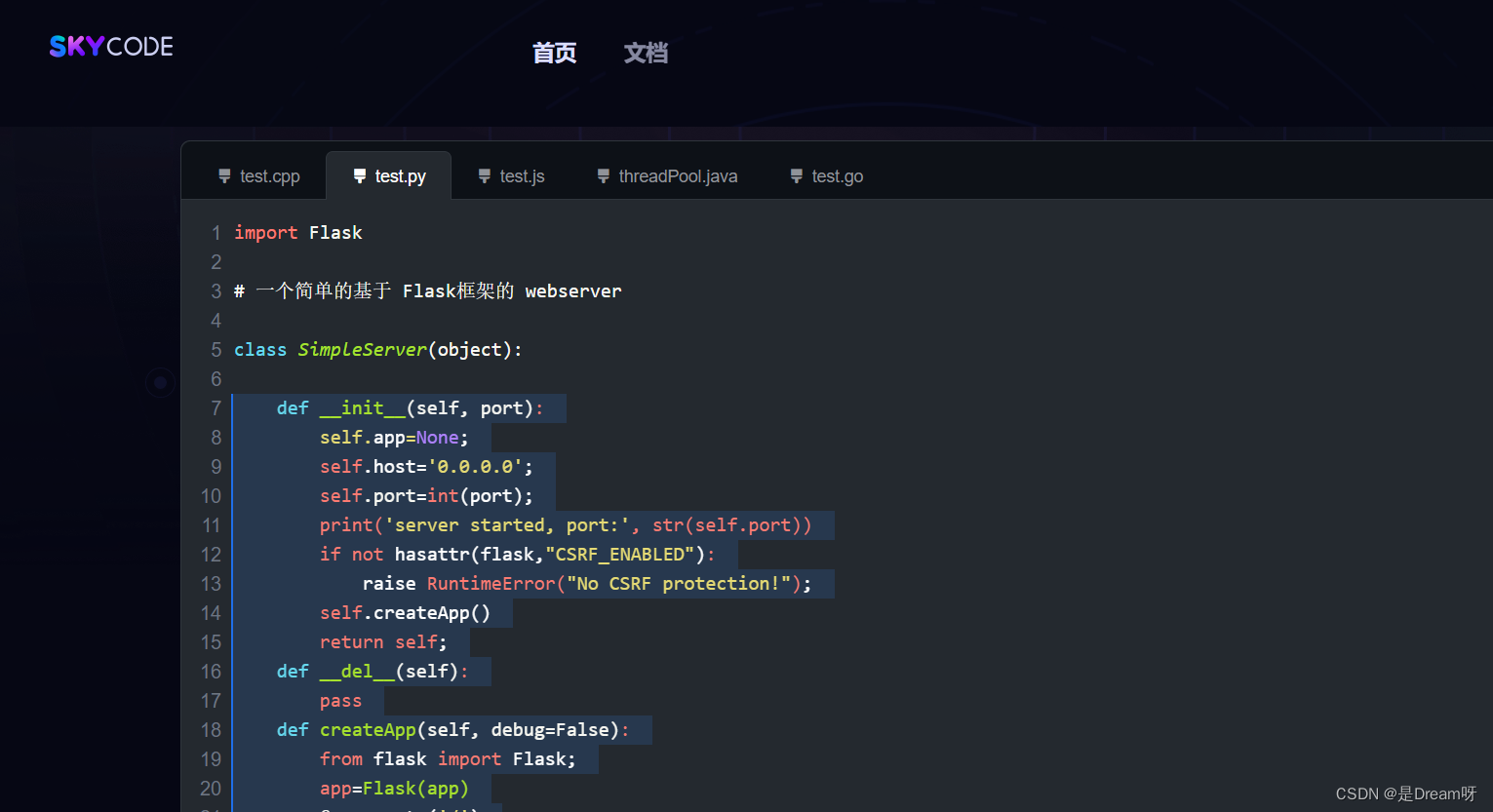Click line number 1 in the gutter

click(216, 233)
